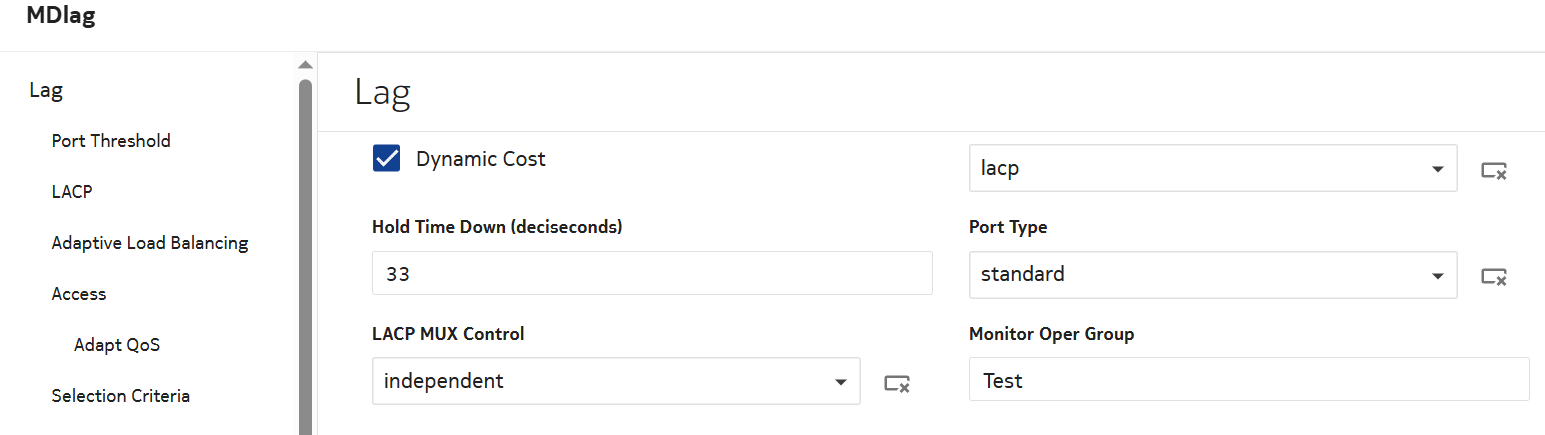Expand the Port Type dropdown
Image resolution: width=1545 pixels, height=435 pixels.
[x=1437, y=275]
